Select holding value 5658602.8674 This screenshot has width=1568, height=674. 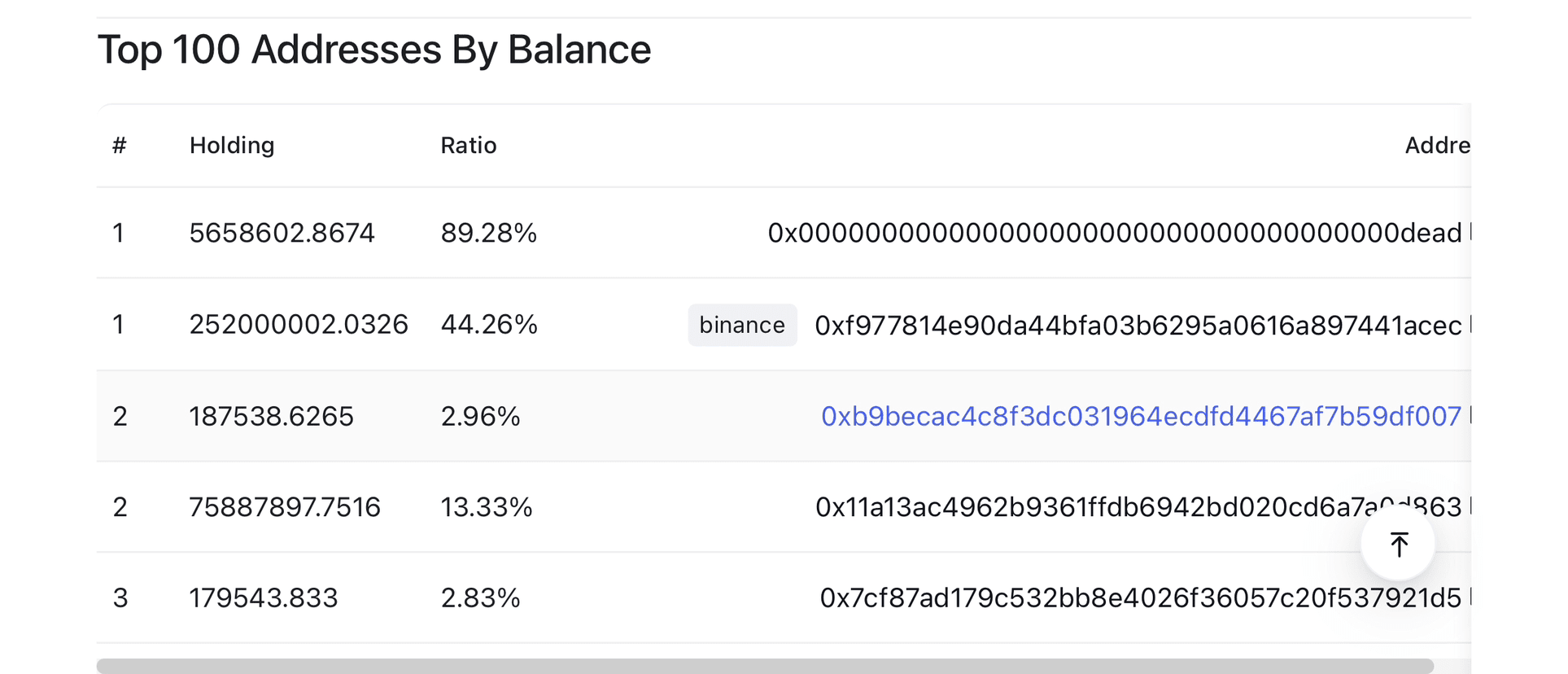coord(282,233)
